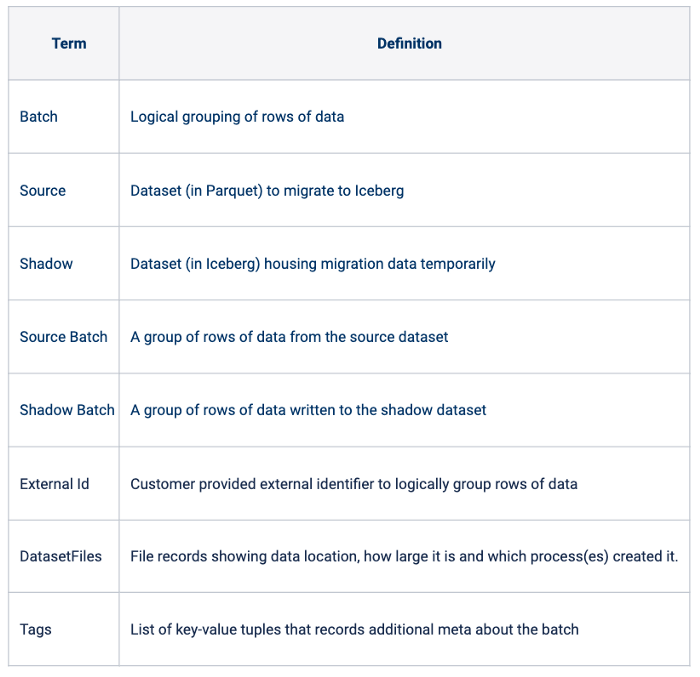
Task: Click the 'housing migration data temporarily' definition
Action: coord(313,264)
